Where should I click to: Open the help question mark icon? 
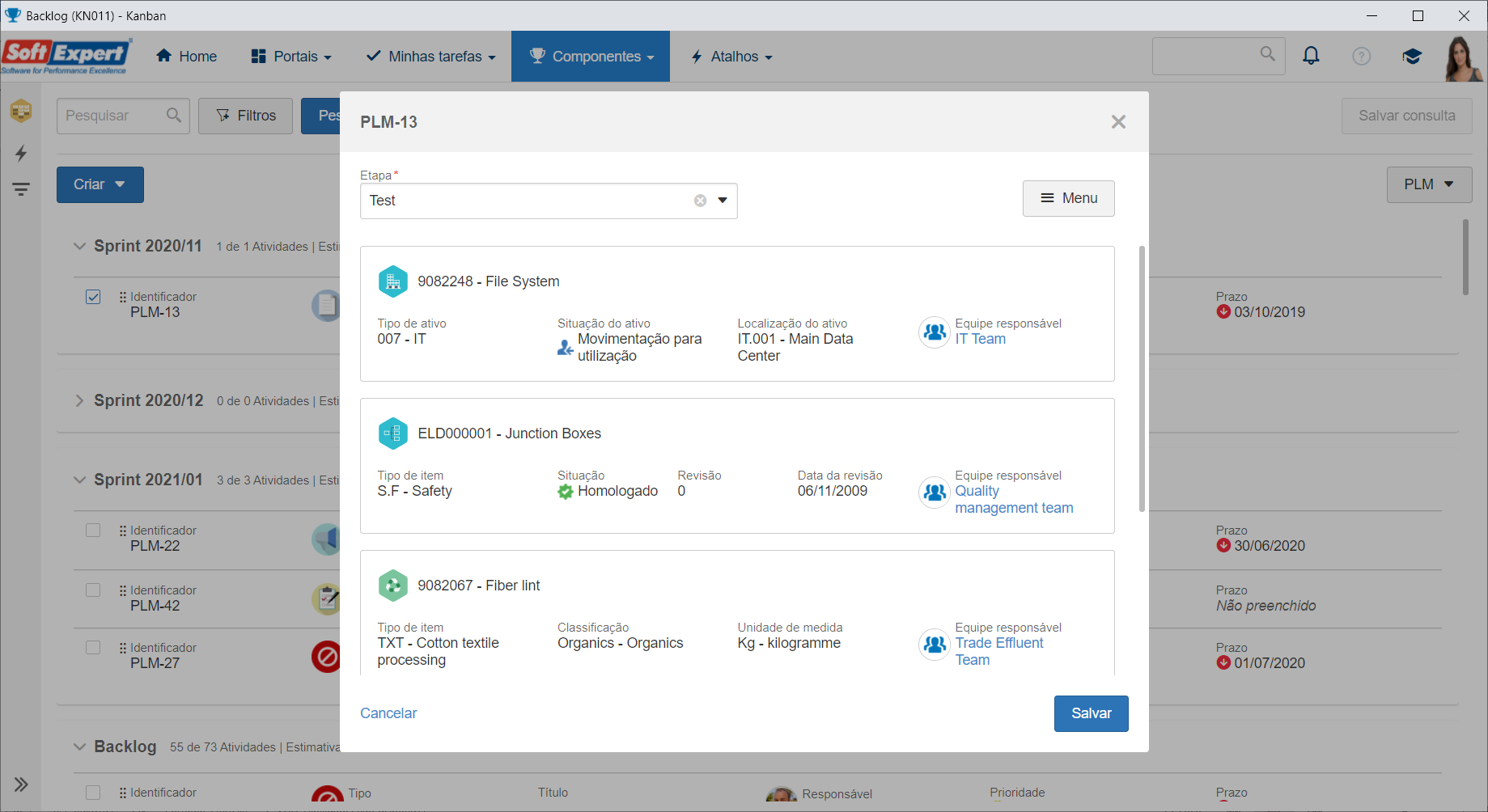(x=1362, y=56)
